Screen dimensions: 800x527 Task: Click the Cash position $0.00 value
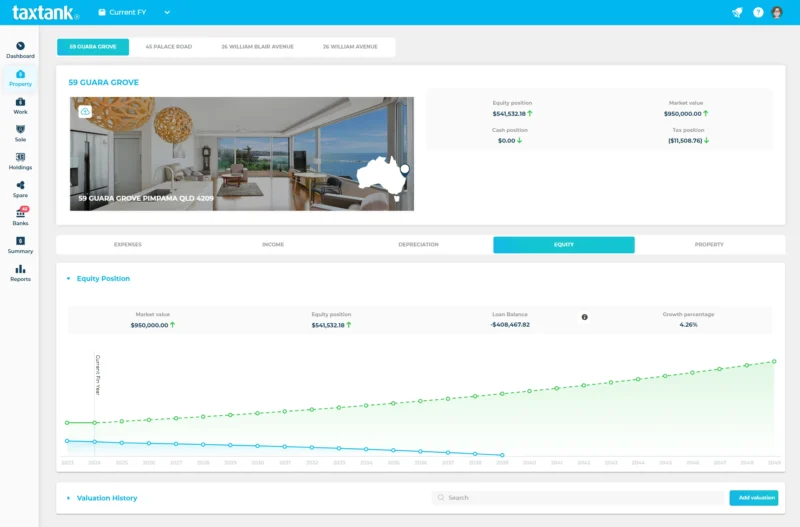(510, 140)
